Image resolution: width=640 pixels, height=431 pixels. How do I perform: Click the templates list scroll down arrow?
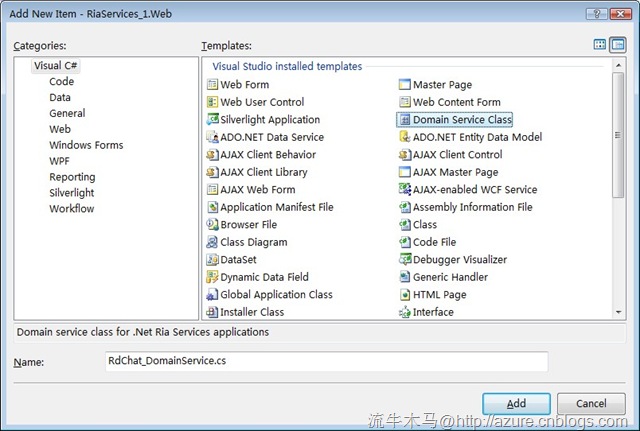click(619, 312)
